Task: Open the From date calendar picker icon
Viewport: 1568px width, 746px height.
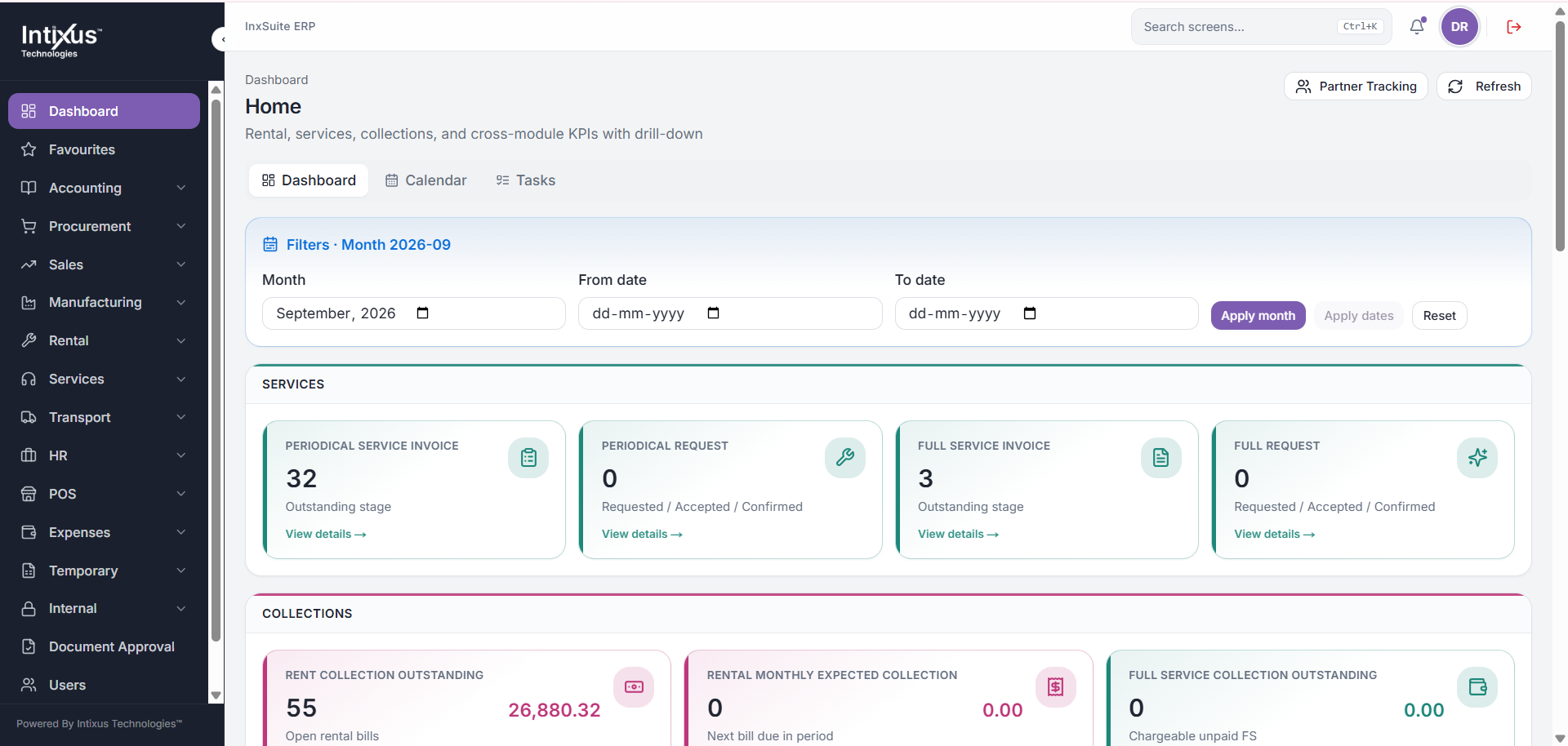Action: 713,313
